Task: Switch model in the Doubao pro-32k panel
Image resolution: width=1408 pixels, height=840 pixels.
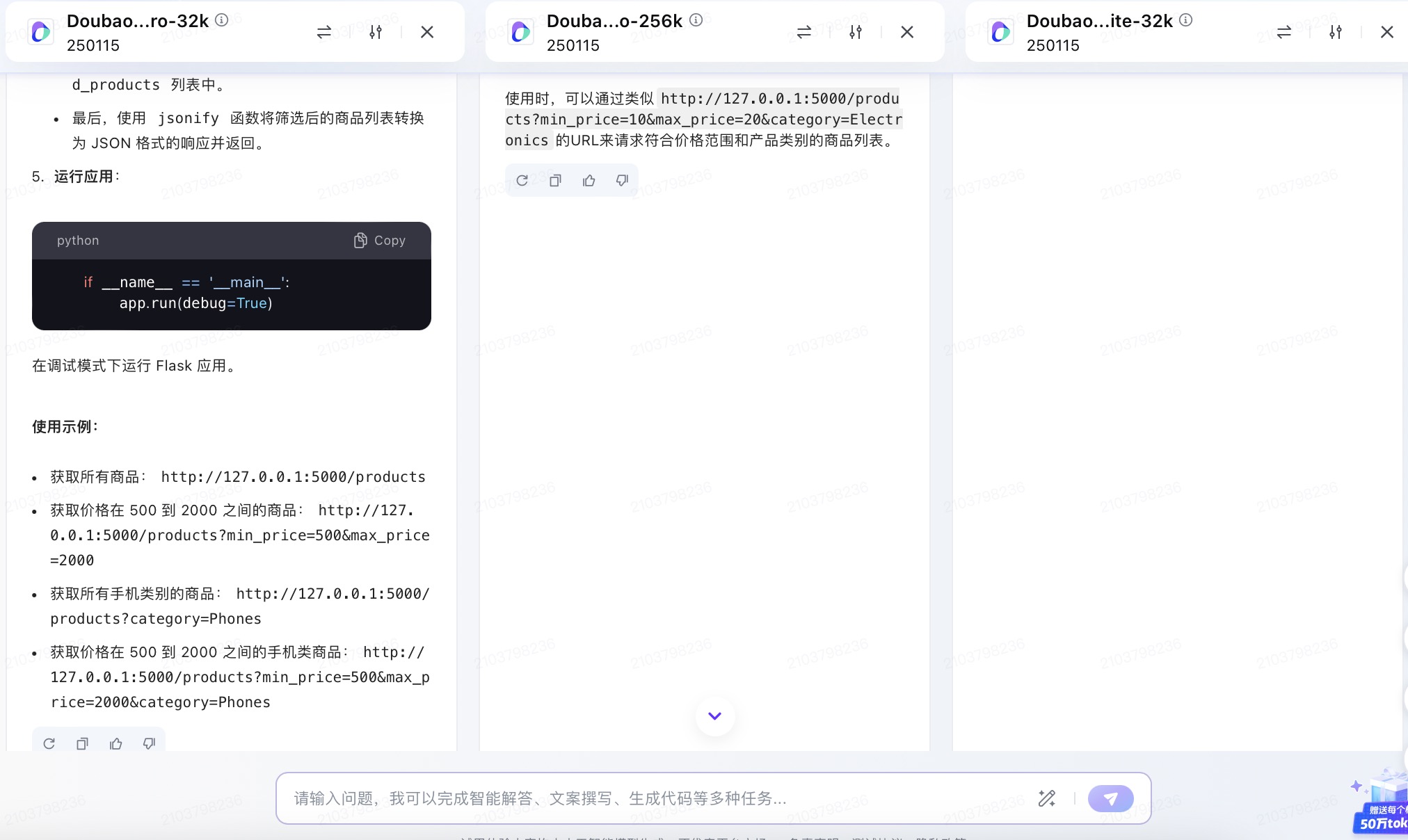Action: [x=323, y=32]
